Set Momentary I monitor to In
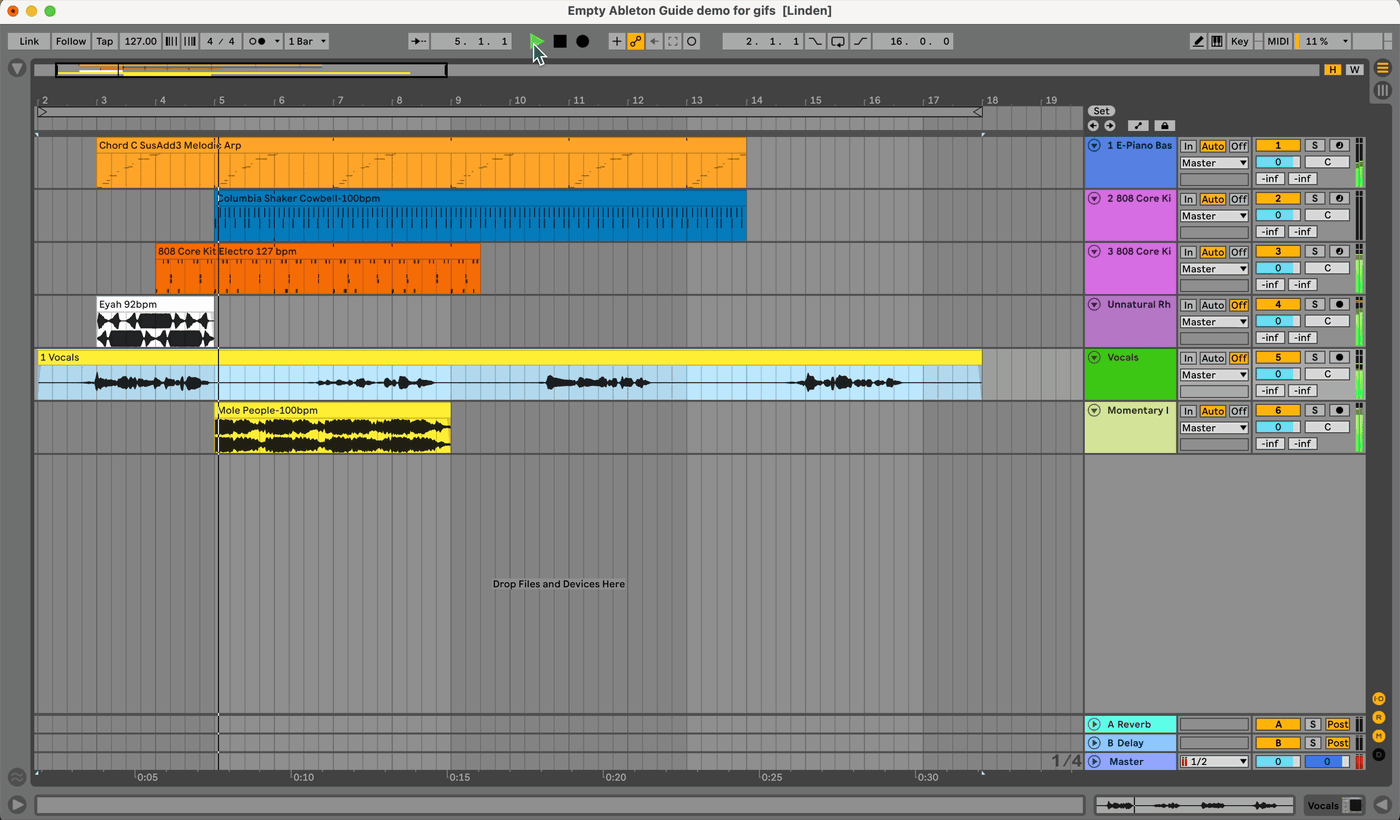The width and height of the screenshot is (1400, 820). [1189, 411]
